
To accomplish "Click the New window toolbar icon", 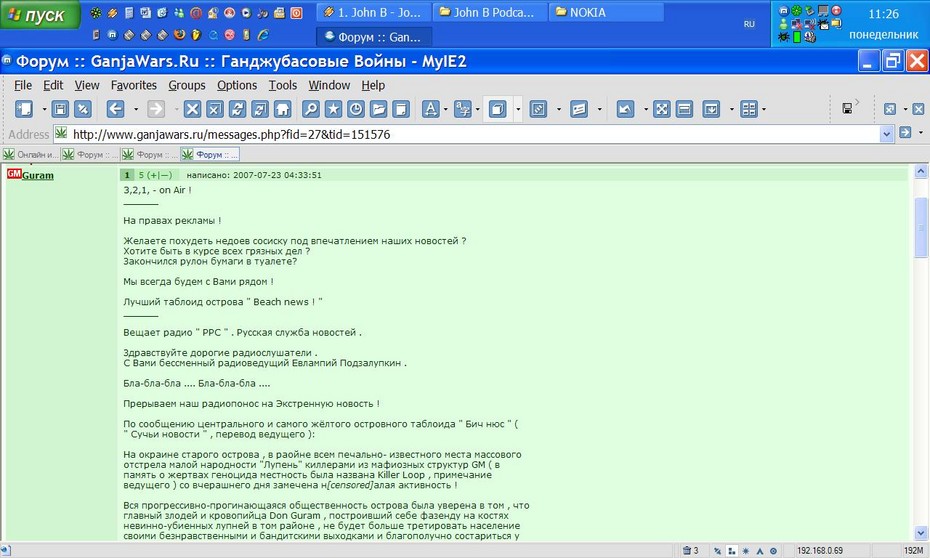I will (24, 109).
